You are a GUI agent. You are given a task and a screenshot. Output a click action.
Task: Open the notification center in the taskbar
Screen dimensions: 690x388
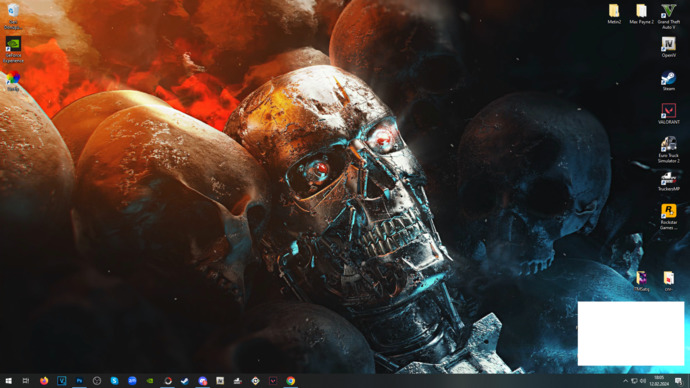[x=679, y=381]
